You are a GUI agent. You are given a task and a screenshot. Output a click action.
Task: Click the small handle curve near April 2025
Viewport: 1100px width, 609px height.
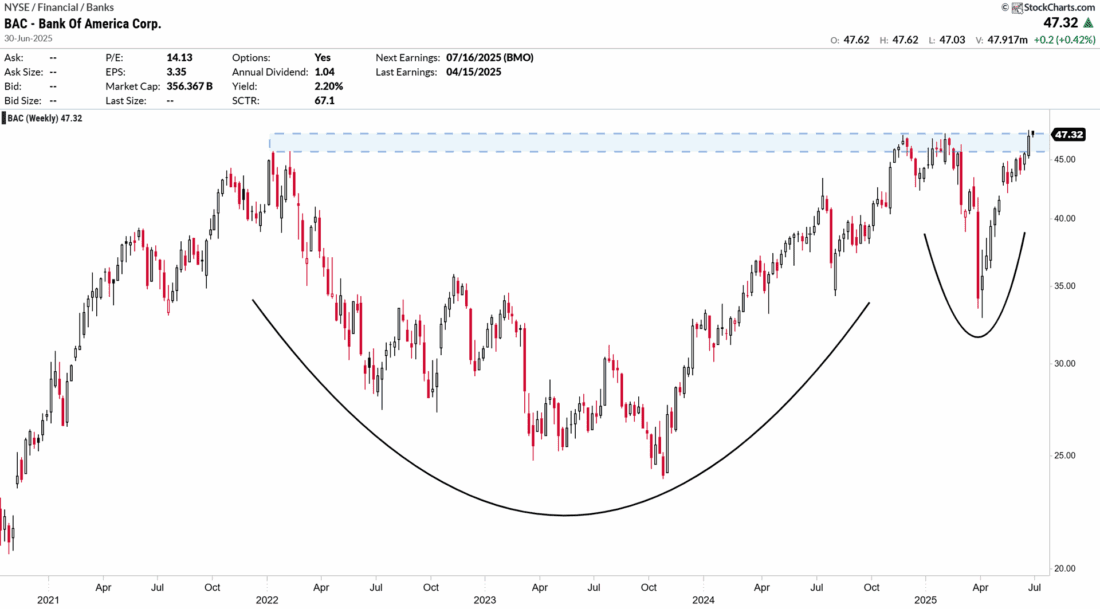(x=977, y=335)
